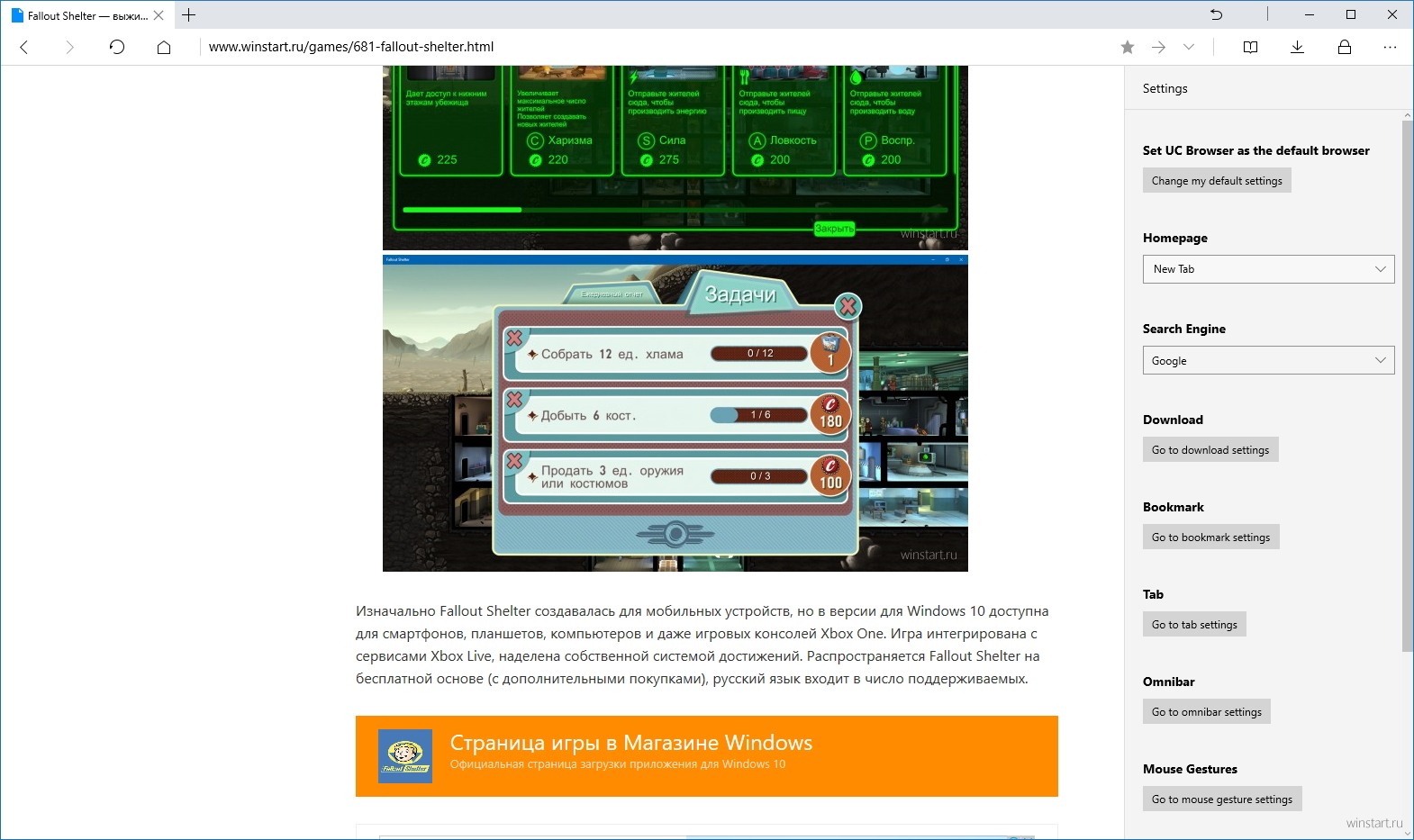Click Go to omnibar settings
This screenshot has width=1414, height=840.
tap(1206, 712)
